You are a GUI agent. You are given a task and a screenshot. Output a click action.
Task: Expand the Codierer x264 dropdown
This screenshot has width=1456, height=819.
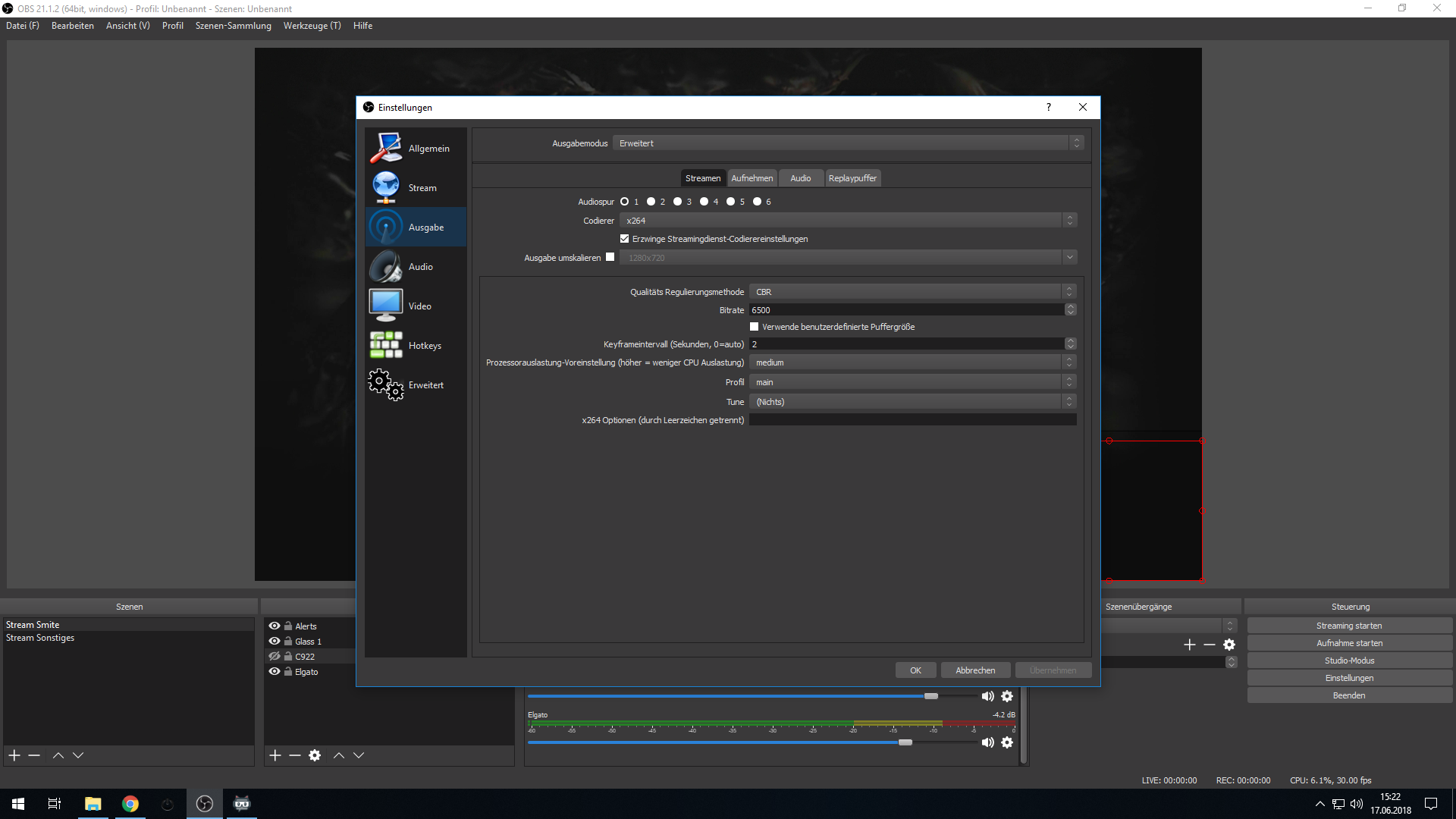tap(847, 221)
